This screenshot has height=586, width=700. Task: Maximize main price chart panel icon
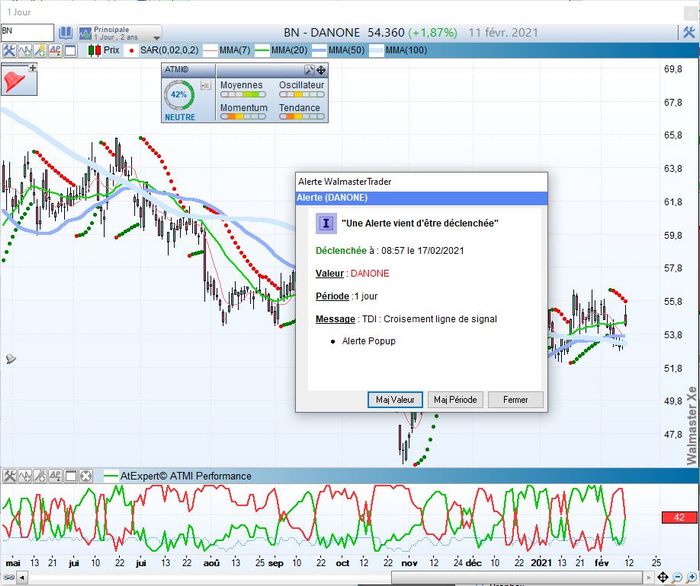[x=71, y=50]
